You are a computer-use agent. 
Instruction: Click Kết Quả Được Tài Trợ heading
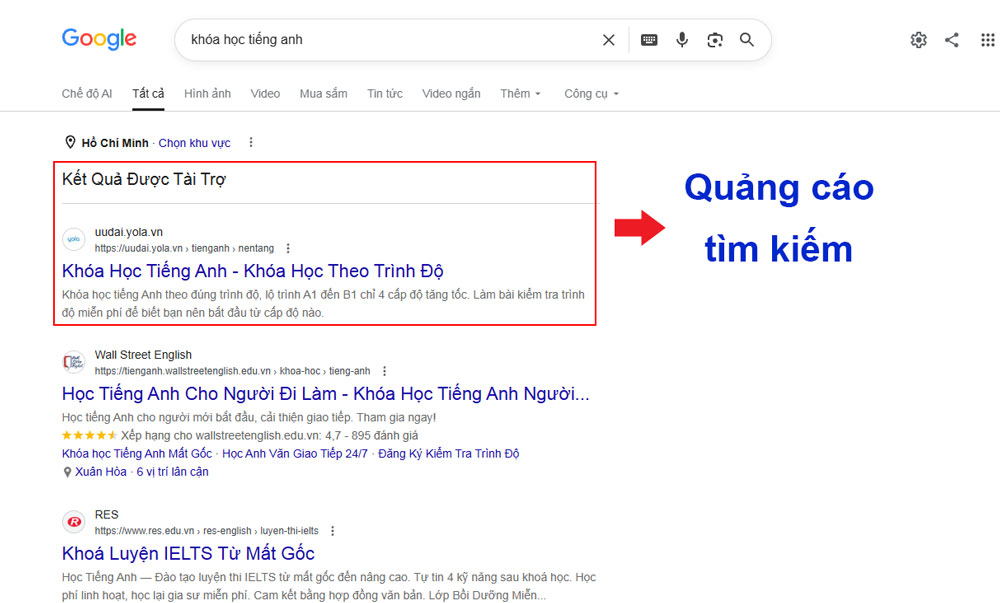tap(143, 179)
